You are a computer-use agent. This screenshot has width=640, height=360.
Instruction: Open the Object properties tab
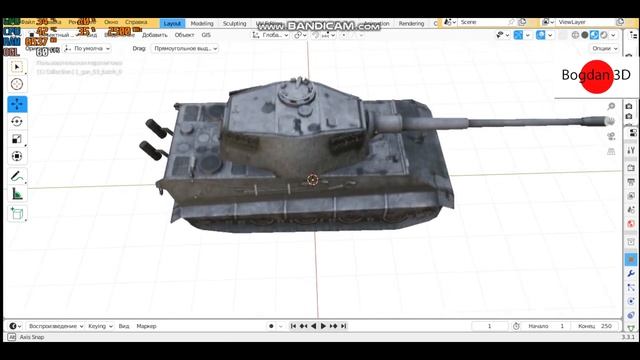click(631, 259)
